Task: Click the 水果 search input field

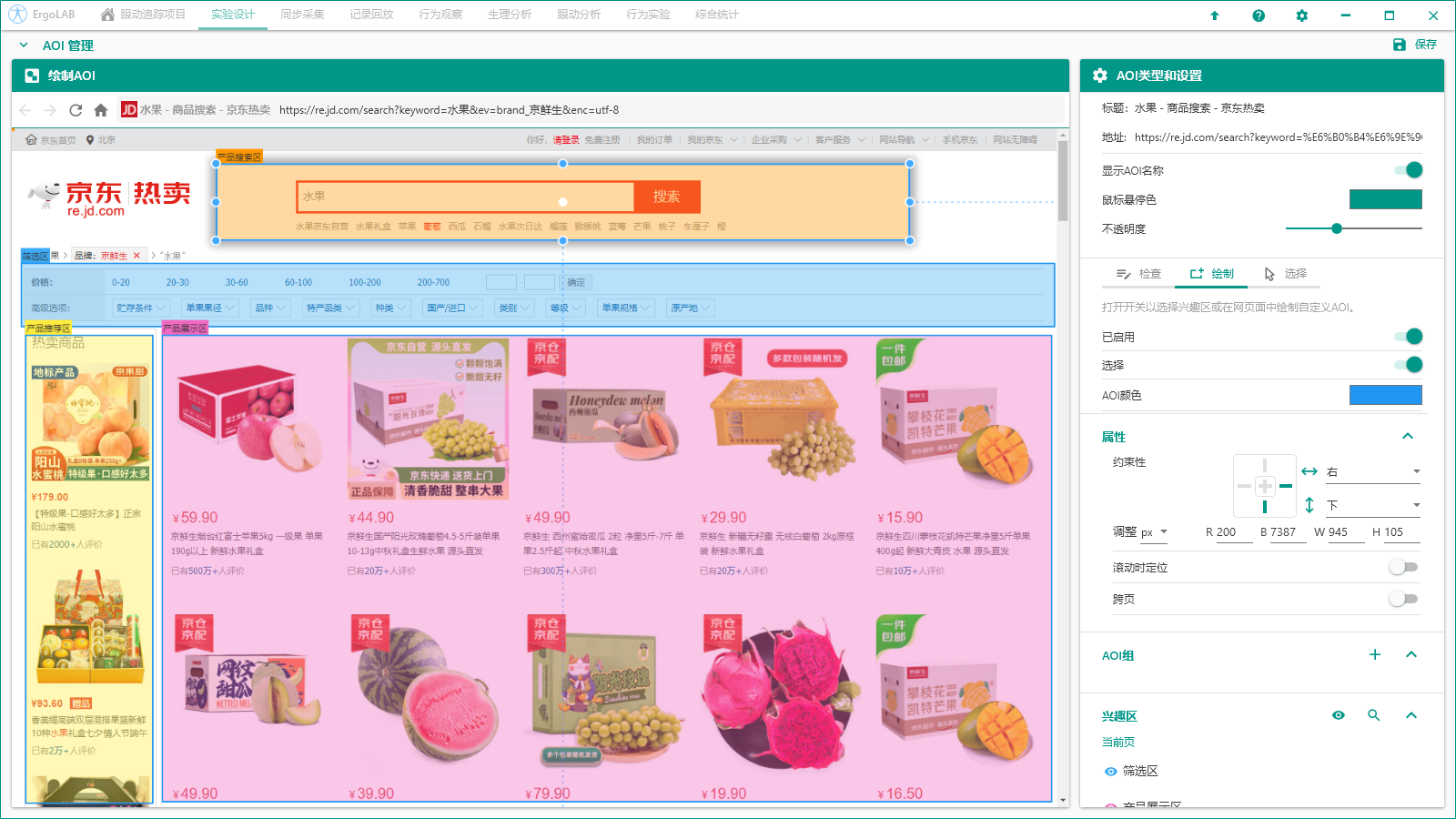Action: 464,197
